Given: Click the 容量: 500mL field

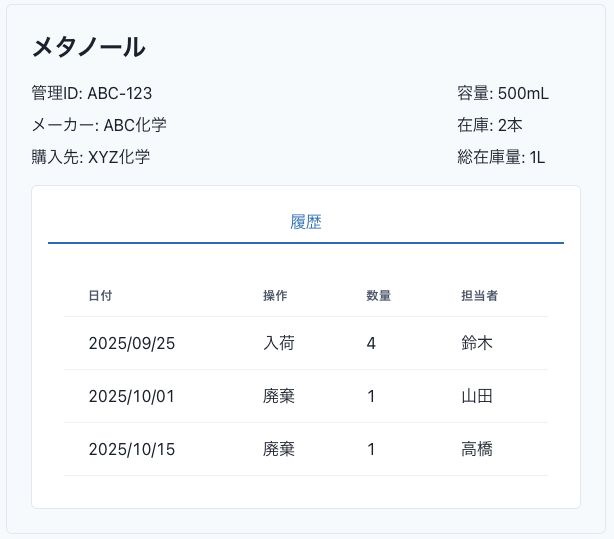Looking at the screenshot, I should pos(502,94).
